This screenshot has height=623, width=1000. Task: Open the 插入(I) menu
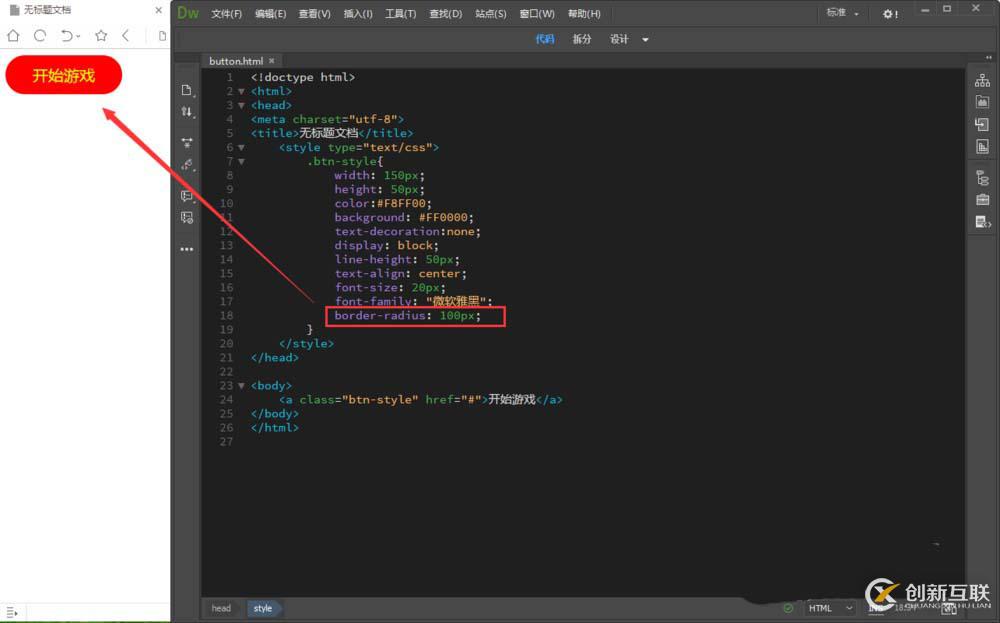(x=358, y=13)
